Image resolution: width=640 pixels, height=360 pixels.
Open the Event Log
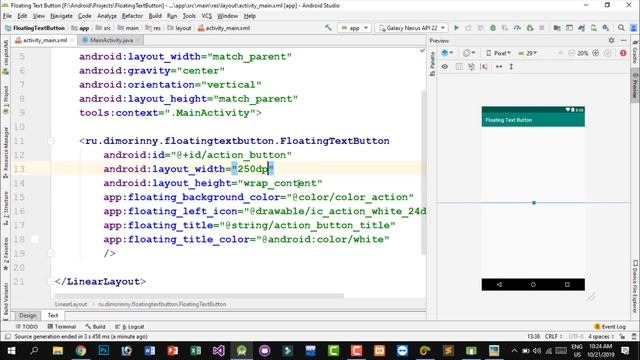tap(610, 327)
